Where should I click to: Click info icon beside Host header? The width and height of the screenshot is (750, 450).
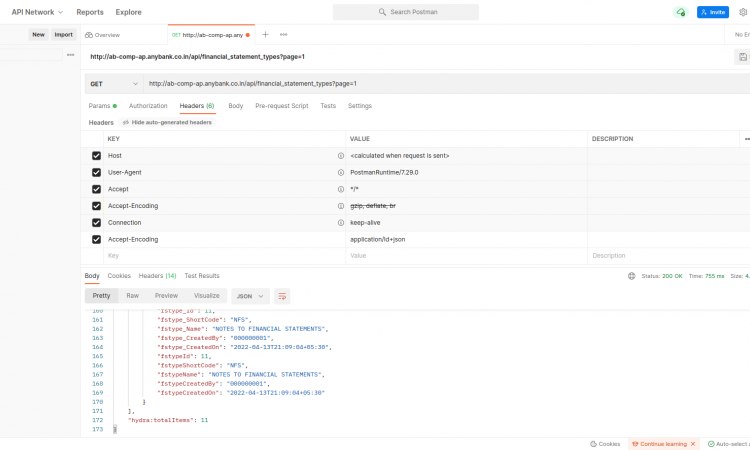point(341,156)
